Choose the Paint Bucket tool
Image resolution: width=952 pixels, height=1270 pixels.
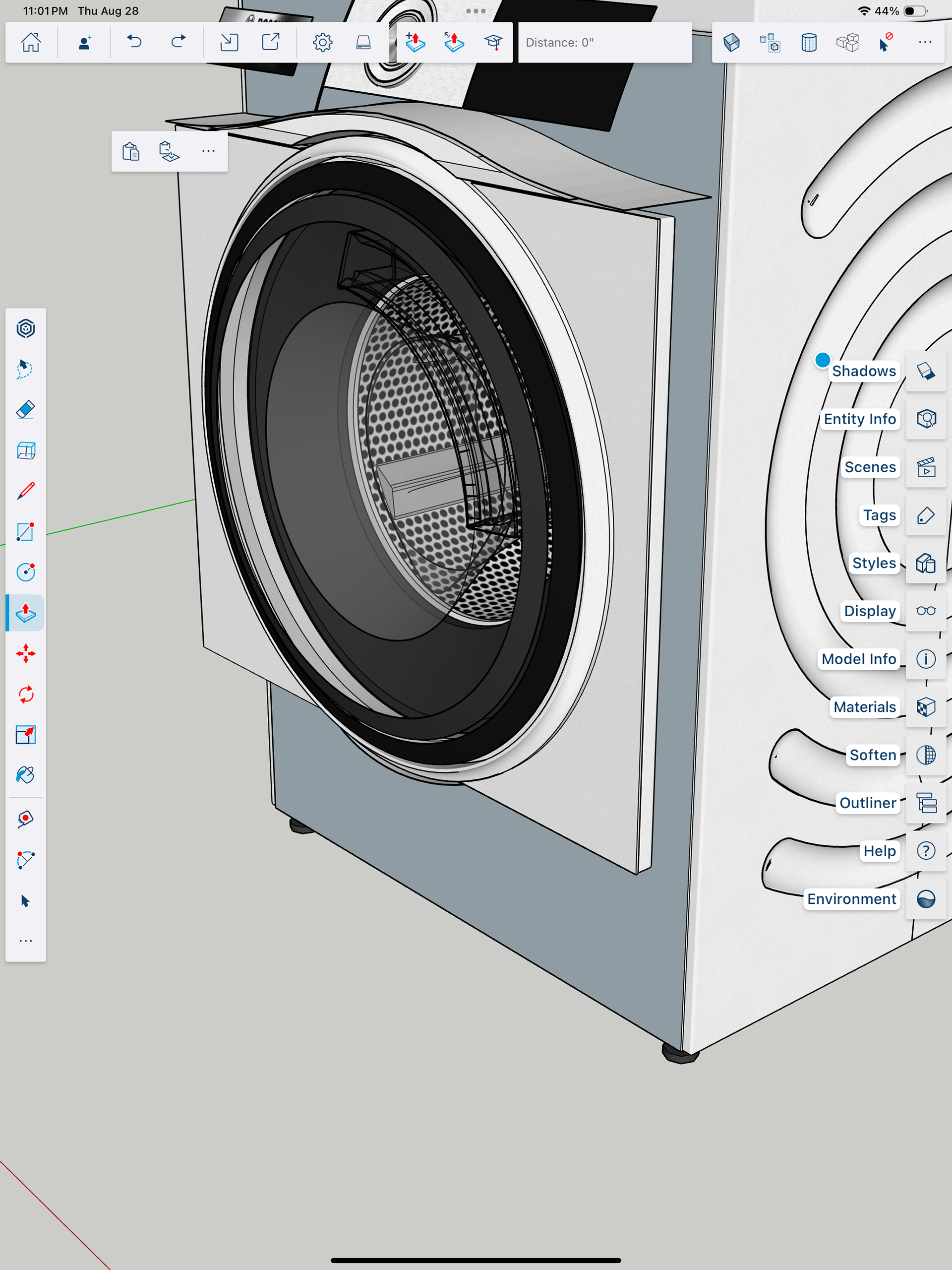click(25, 775)
